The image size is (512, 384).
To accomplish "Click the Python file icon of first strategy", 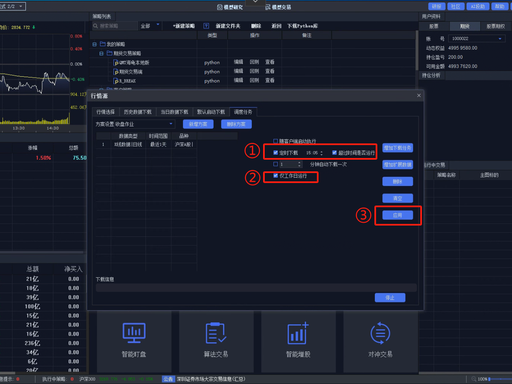I will (116, 62).
